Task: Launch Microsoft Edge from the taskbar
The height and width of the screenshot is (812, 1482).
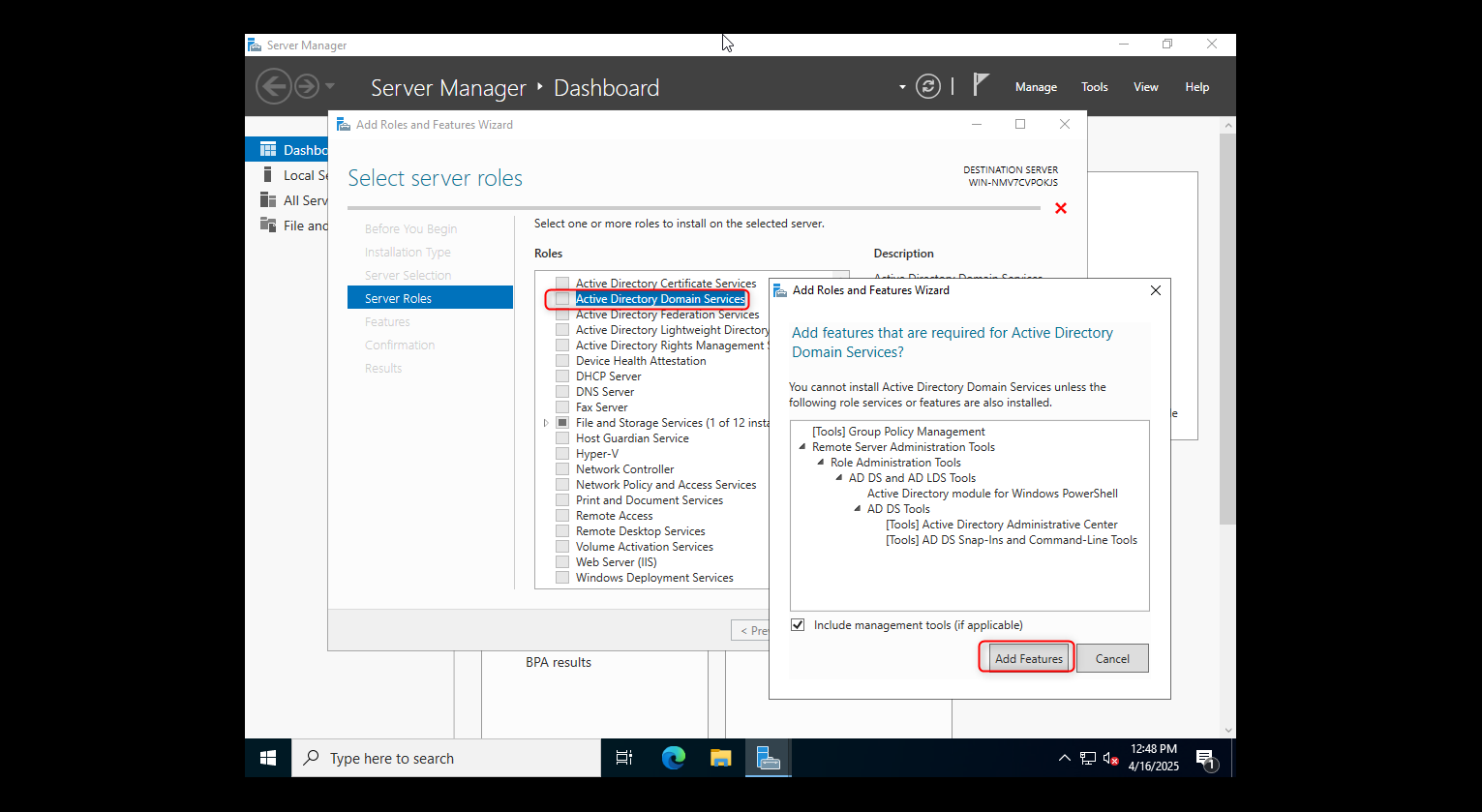Action: tap(673, 758)
